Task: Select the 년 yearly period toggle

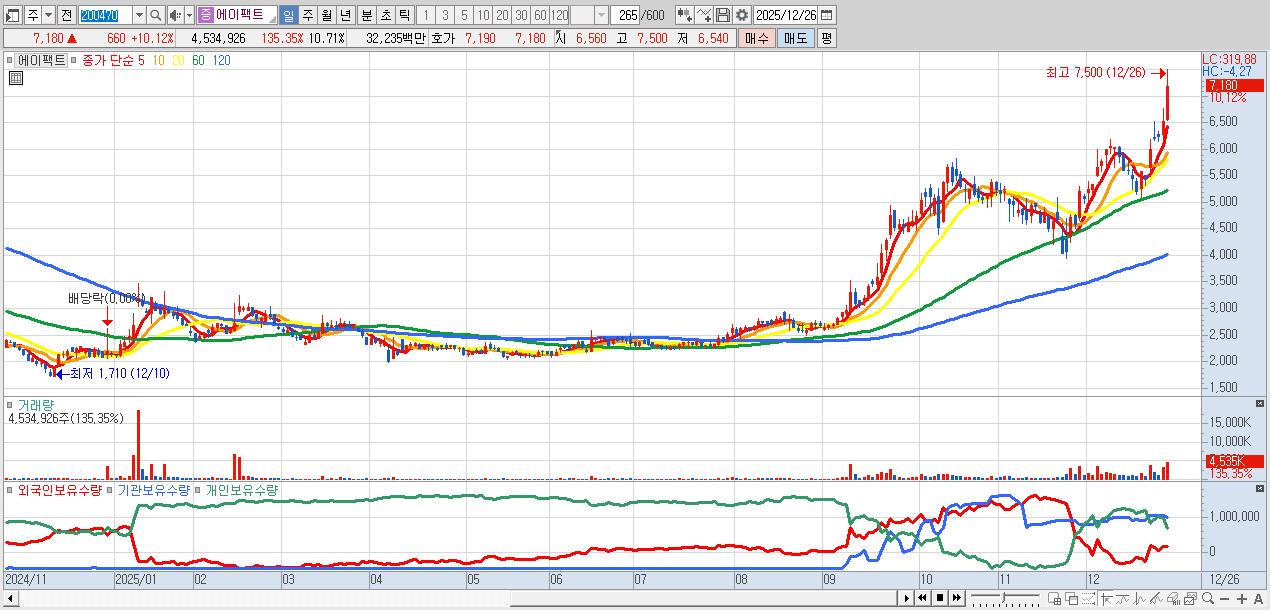Action: click(x=345, y=15)
